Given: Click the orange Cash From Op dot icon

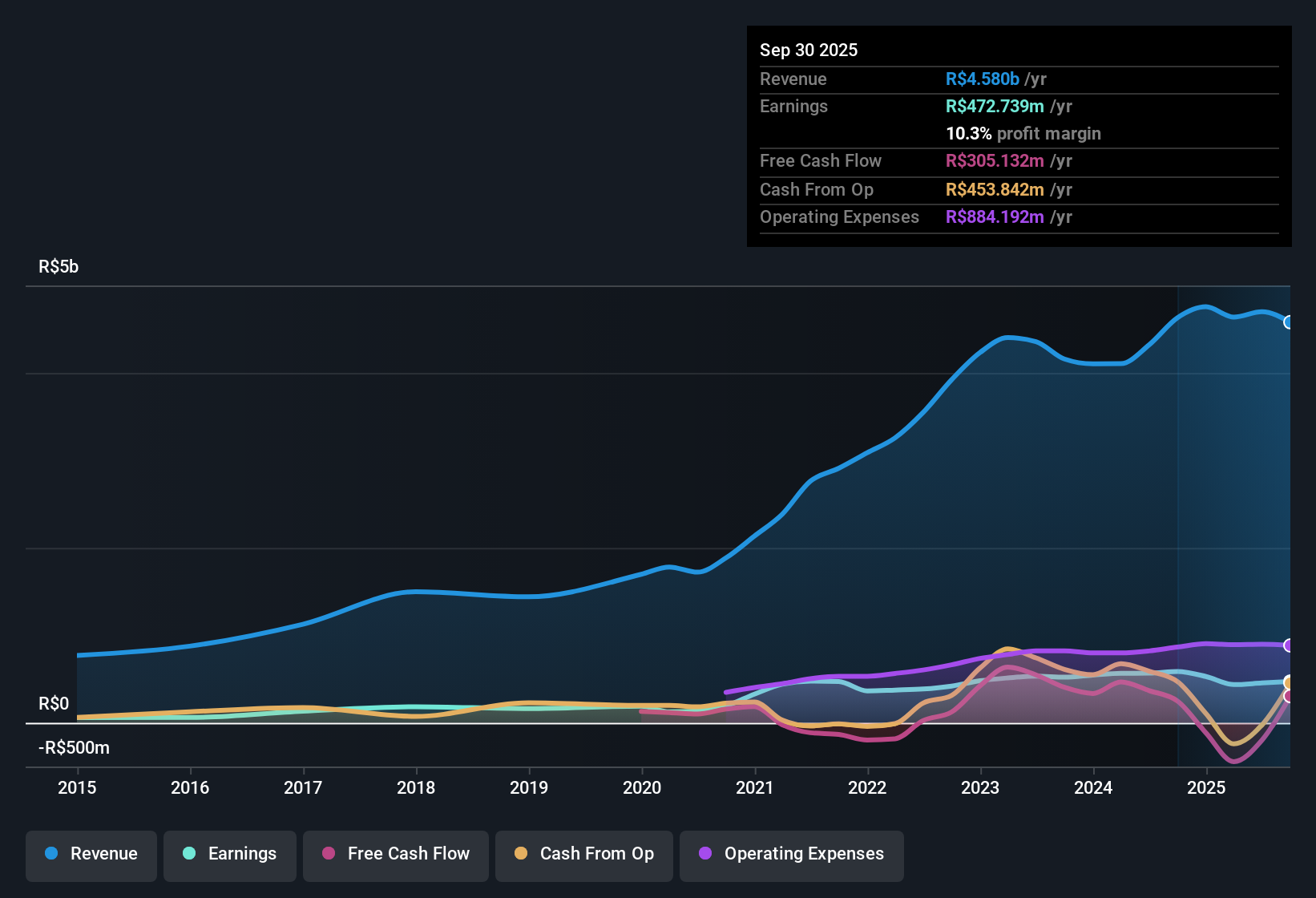Looking at the screenshot, I should pyautogui.click(x=521, y=854).
